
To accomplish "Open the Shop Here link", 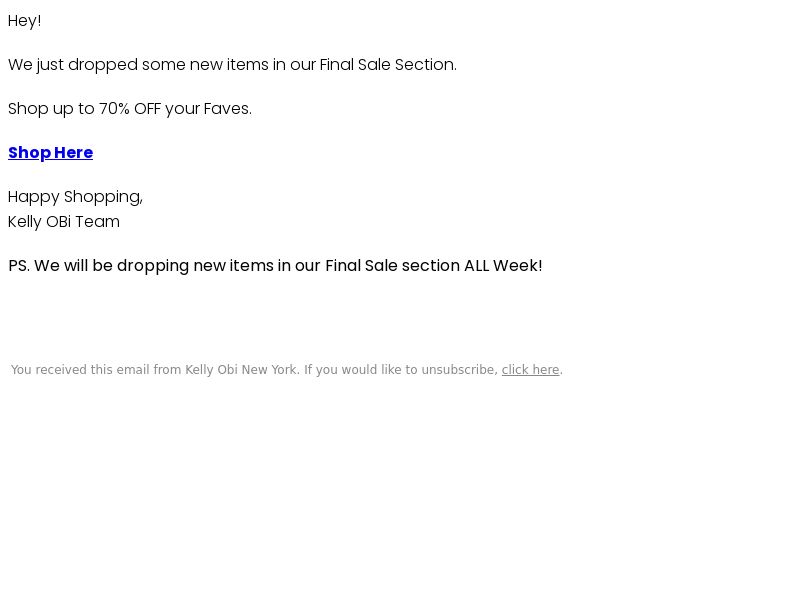I will (x=51, y=153).
